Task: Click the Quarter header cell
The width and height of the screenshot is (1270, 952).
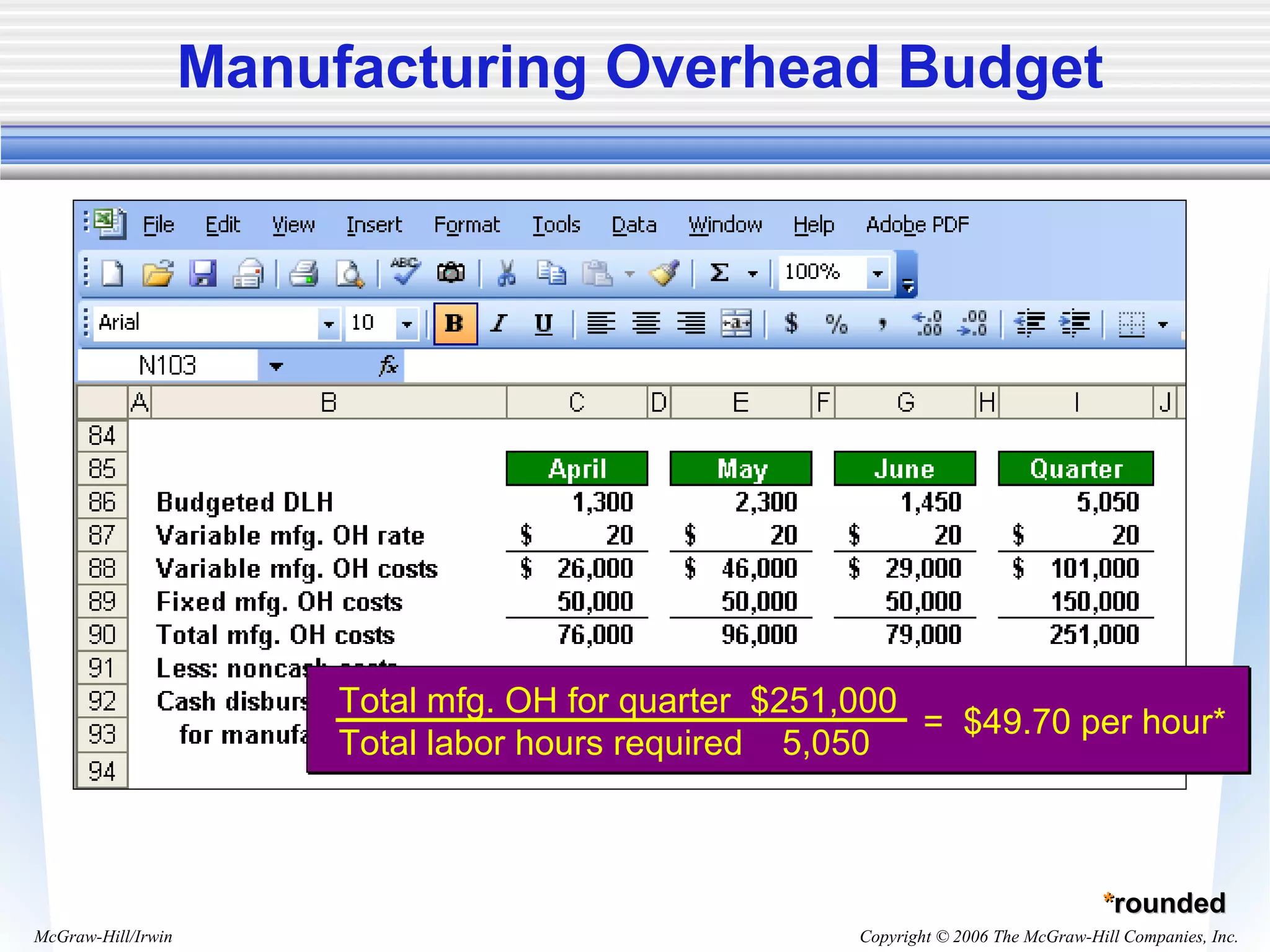Action: (x=1076, y=469)
